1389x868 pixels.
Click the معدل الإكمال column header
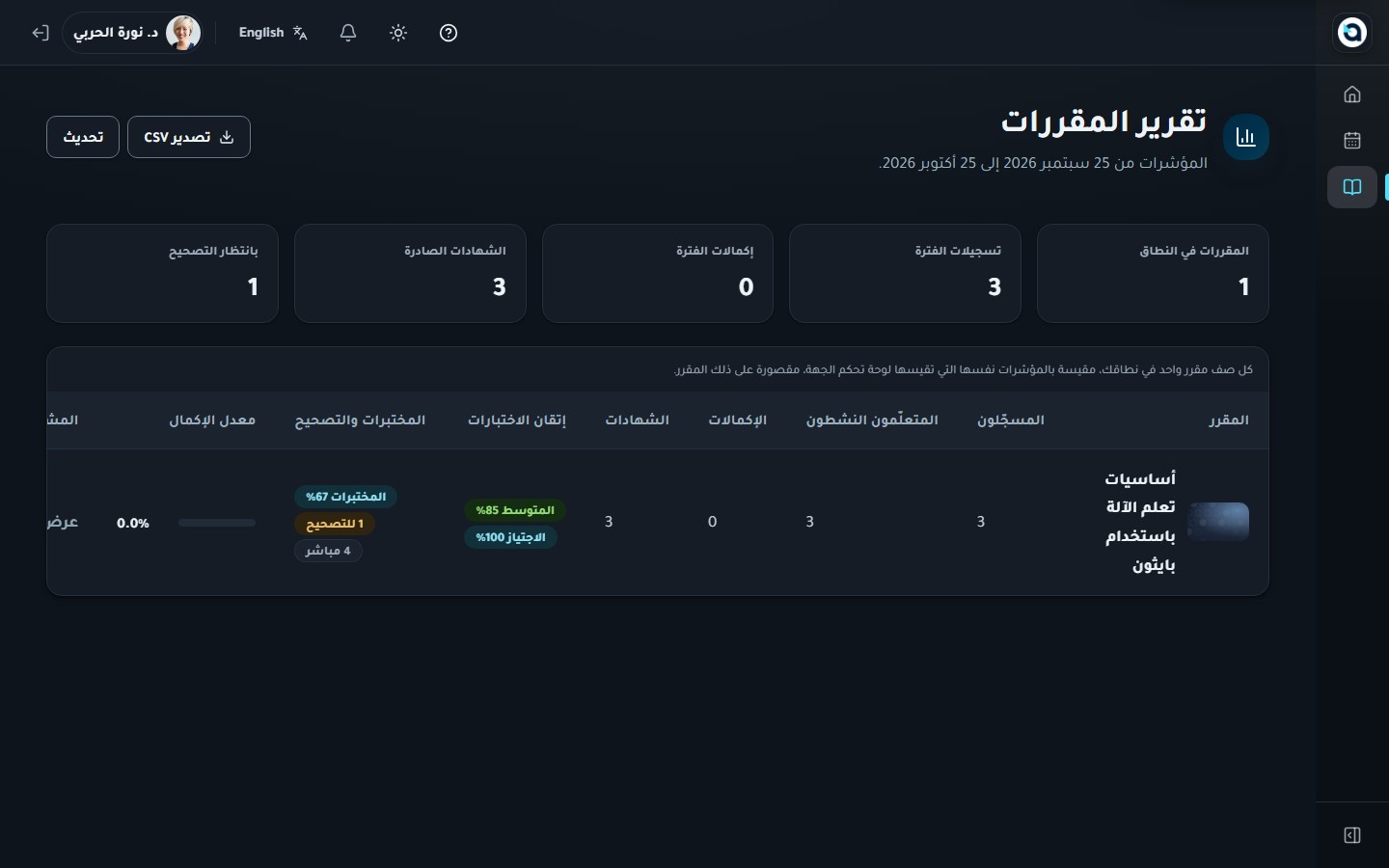[x=212, y=420]
